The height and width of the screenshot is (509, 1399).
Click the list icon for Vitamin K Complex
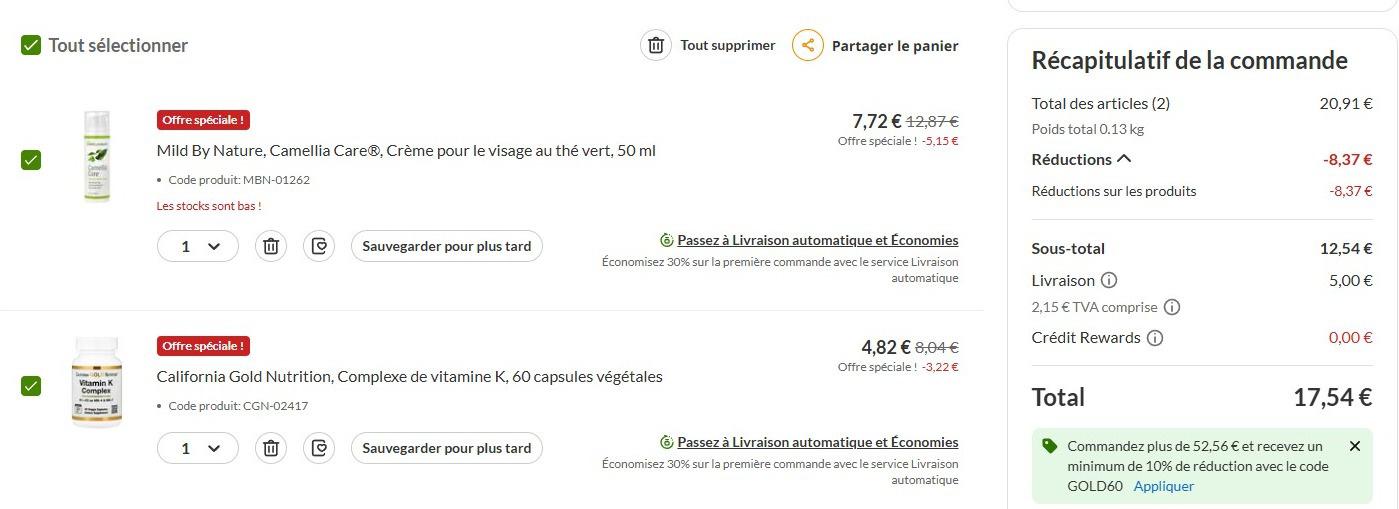pyautogui.click(x=319, y=448)
